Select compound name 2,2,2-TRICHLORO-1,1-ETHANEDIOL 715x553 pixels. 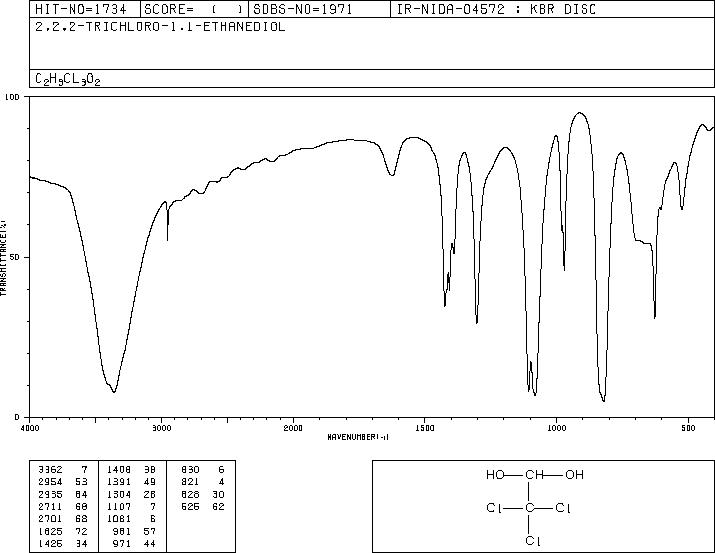coord(160,27)
